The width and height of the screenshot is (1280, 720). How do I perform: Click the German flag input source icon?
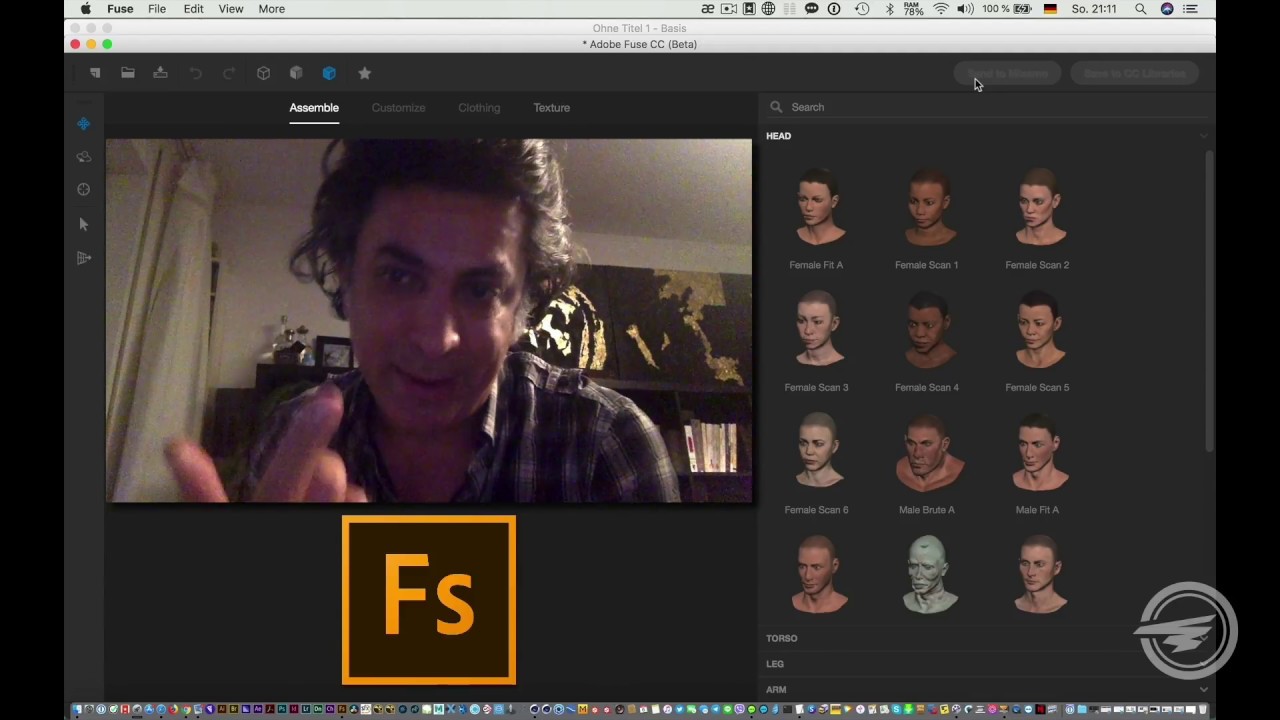pyautogui.click(x=1050, y=9)
